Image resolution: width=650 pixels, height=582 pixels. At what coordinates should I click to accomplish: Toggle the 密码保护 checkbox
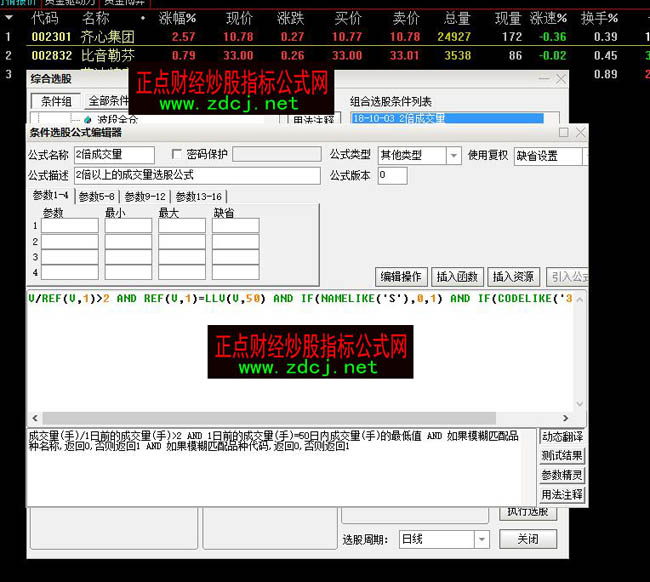tap(178, 155)
